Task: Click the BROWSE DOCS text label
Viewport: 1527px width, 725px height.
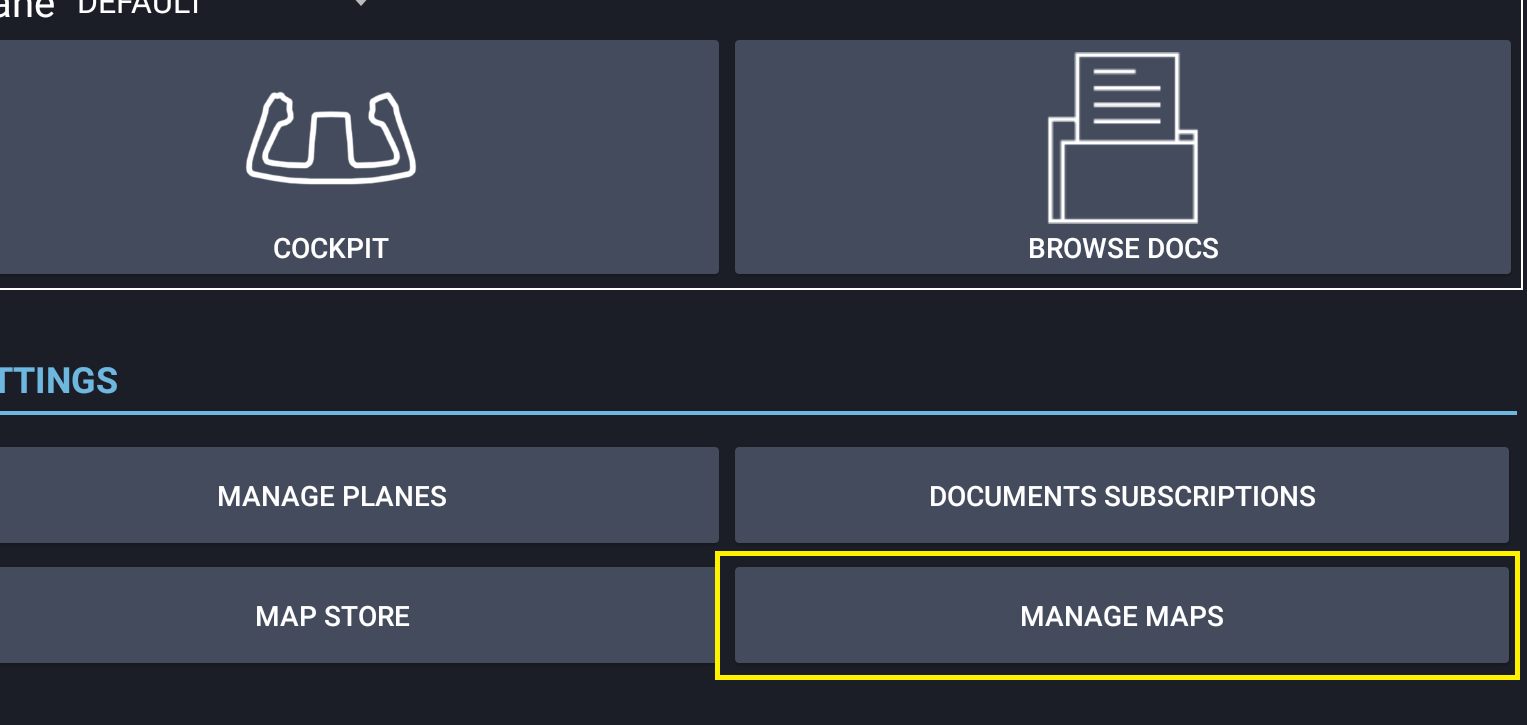Action: point(1123,248)
